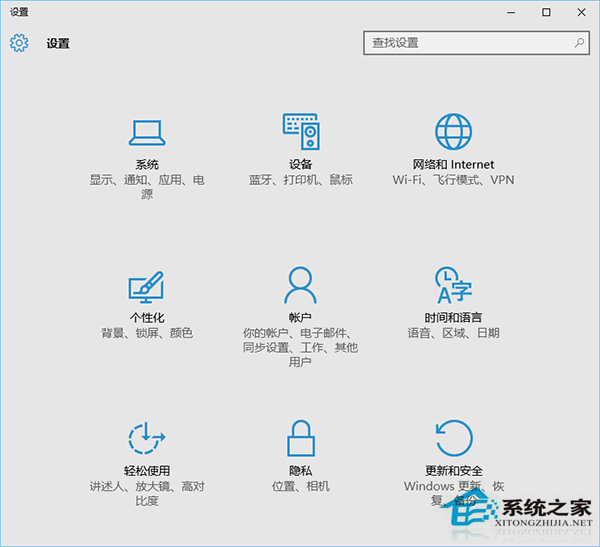The height and width of the screenshot is (547, 600).
Task: Click the 轻松使用 dashed clock icon
Action: (x=146, y=439)
